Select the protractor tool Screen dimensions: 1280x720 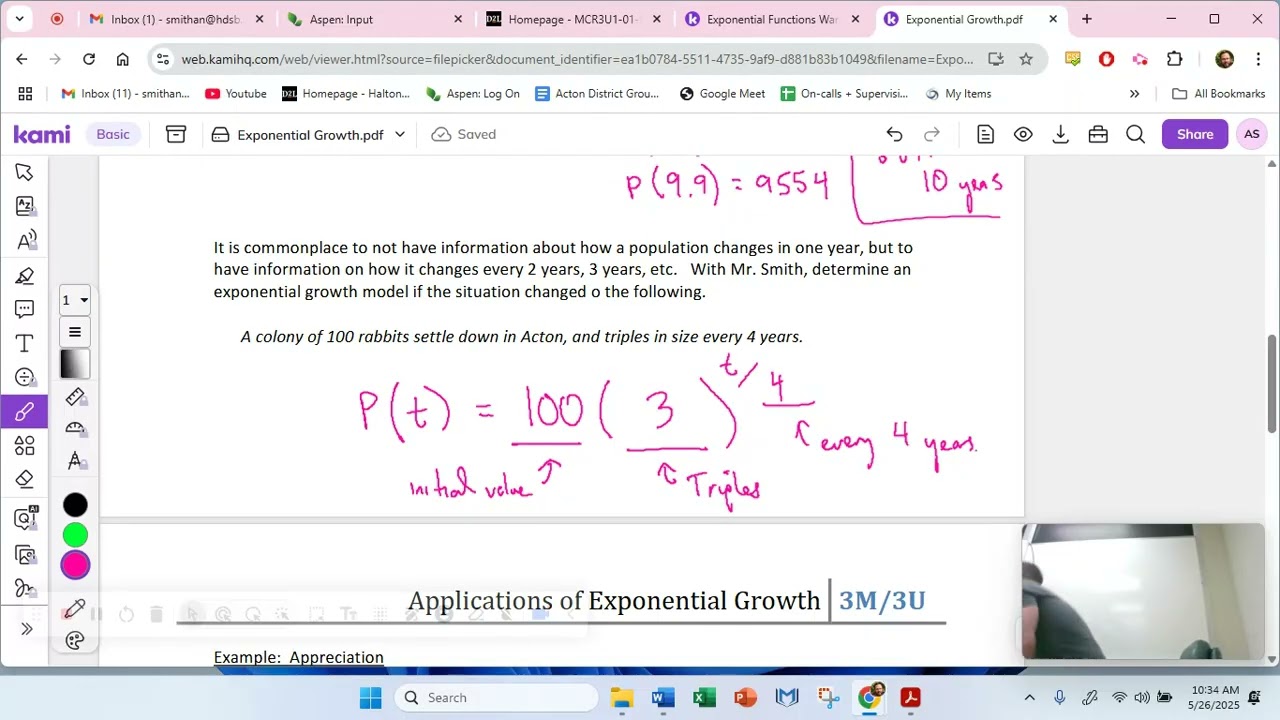pos(75,428)
